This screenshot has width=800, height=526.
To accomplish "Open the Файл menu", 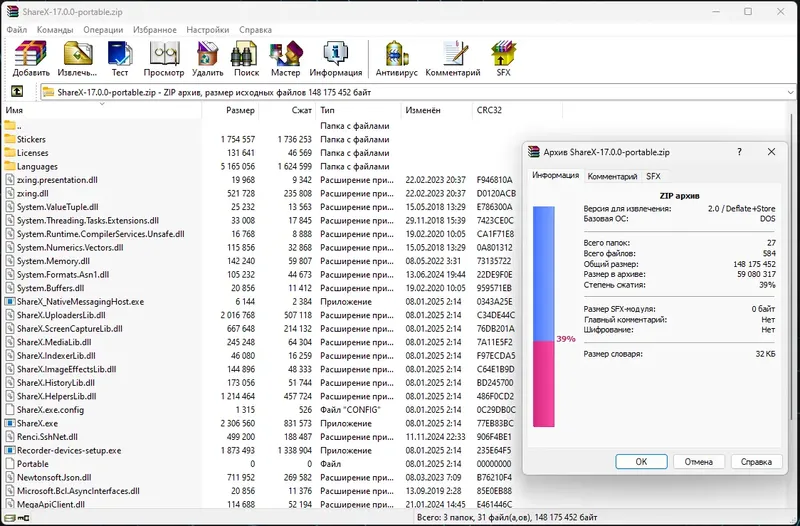I will pyautogui.click(x=16, y=30).
